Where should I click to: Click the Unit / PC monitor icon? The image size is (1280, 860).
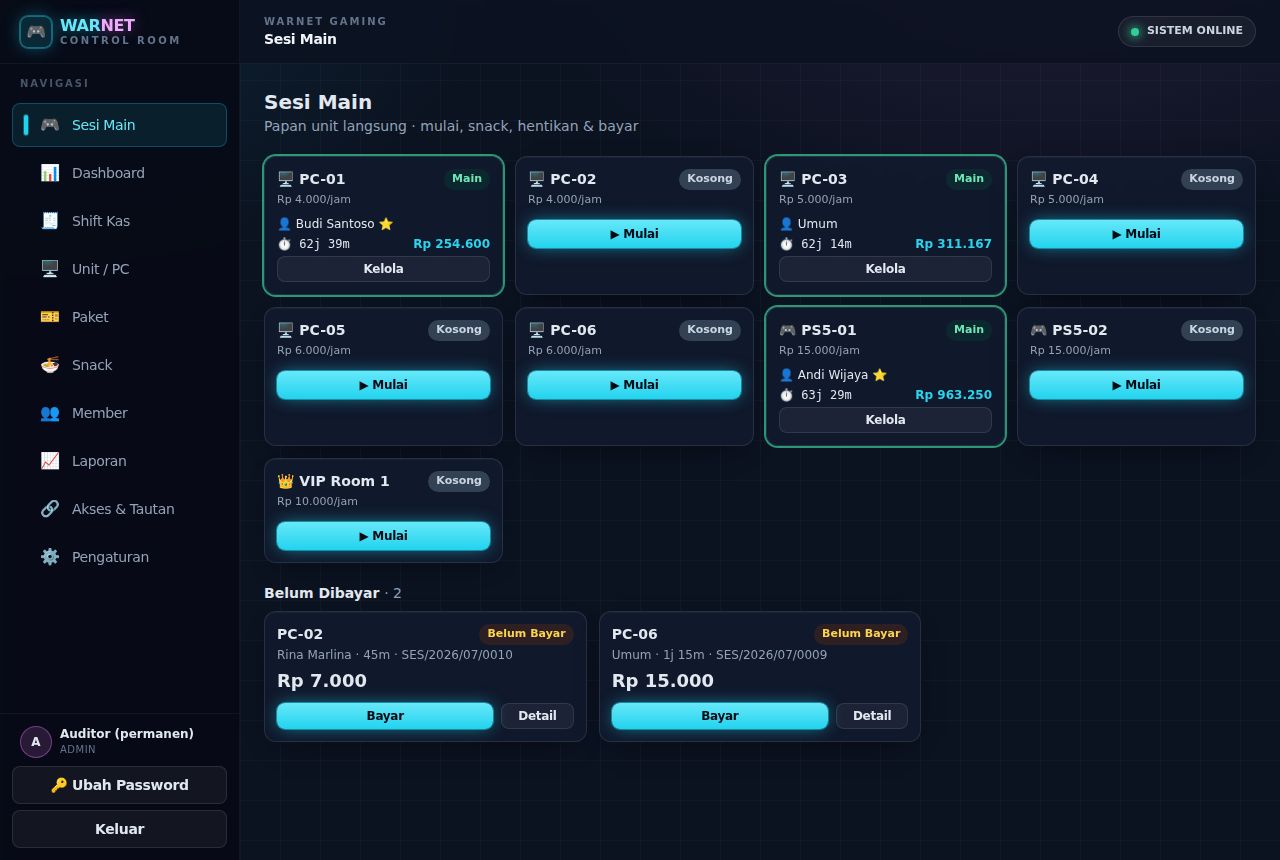click(49, 269)
